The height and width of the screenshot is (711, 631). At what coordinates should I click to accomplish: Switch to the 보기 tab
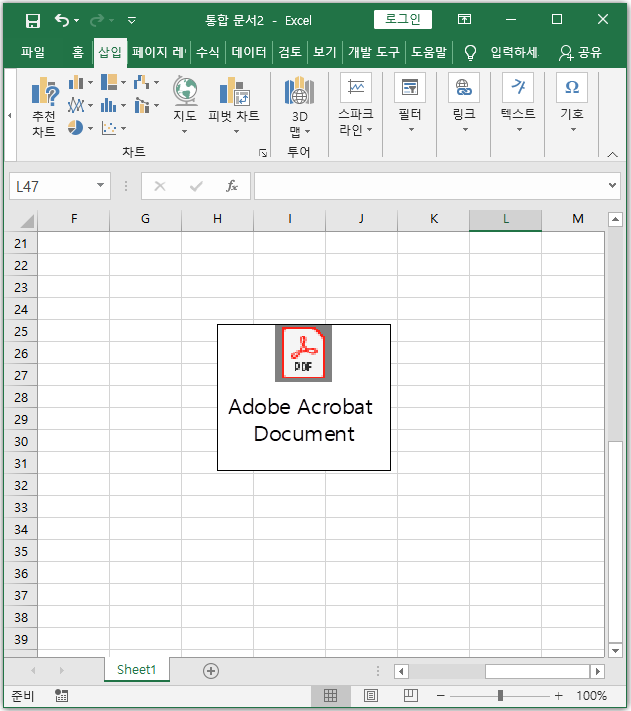click(325, 52)
